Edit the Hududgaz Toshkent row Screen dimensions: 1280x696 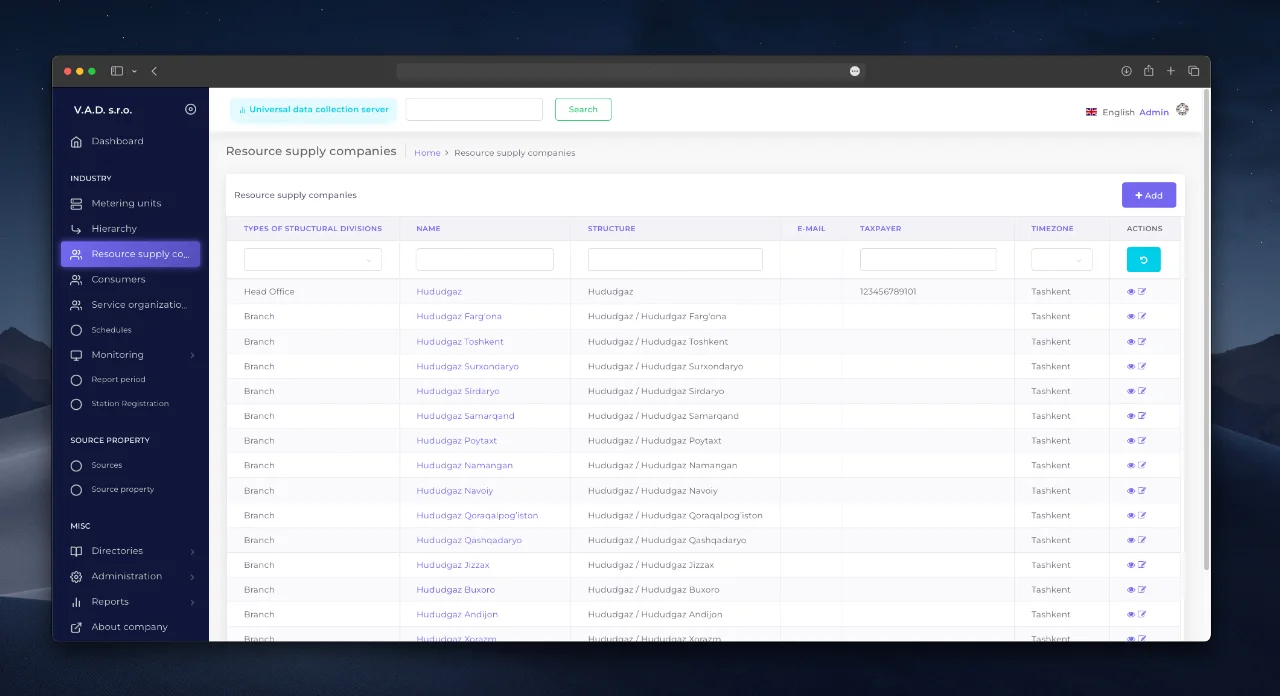(1142, 342)
